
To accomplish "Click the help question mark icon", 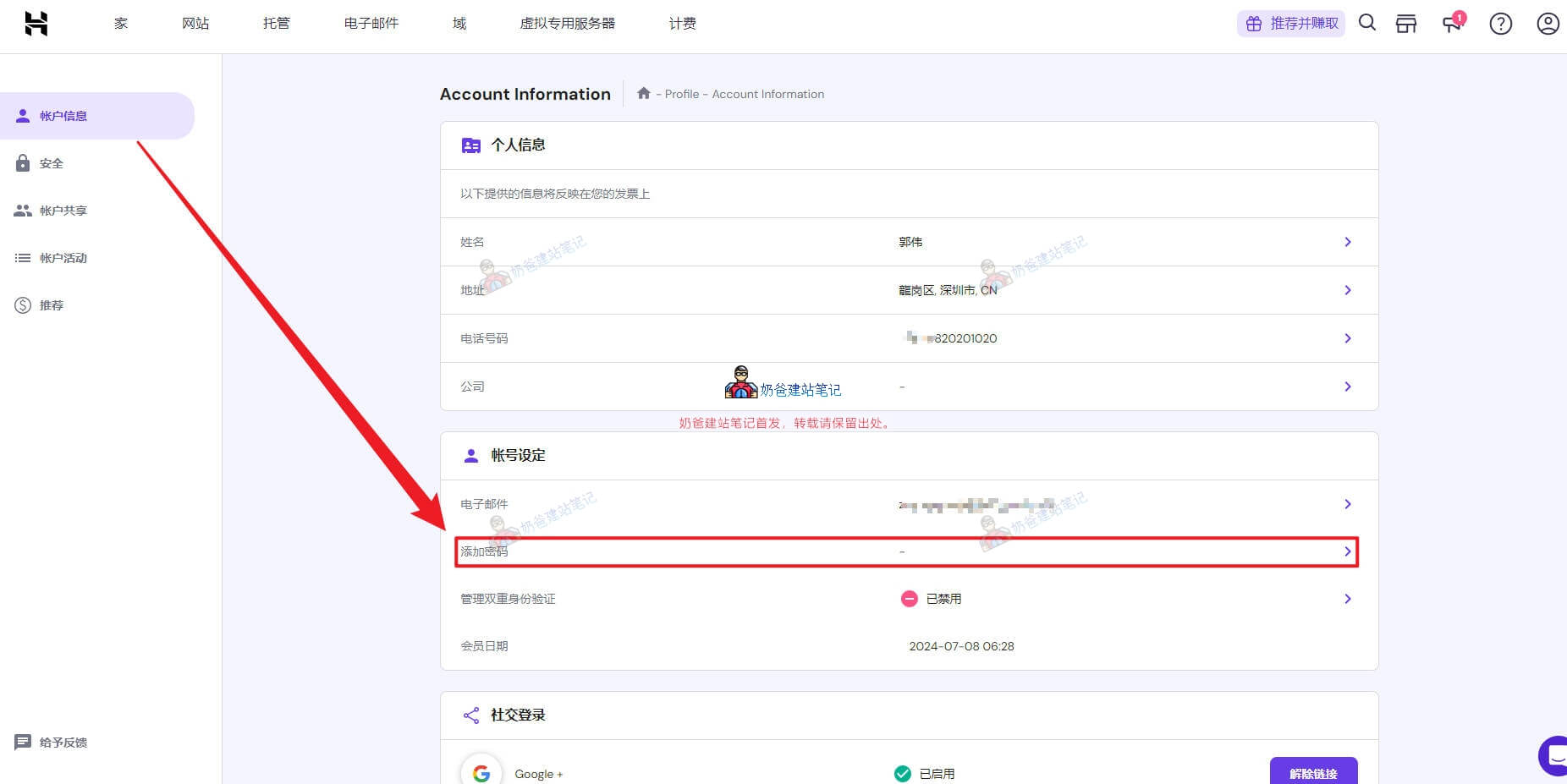I will click(x=1500, y=24).
